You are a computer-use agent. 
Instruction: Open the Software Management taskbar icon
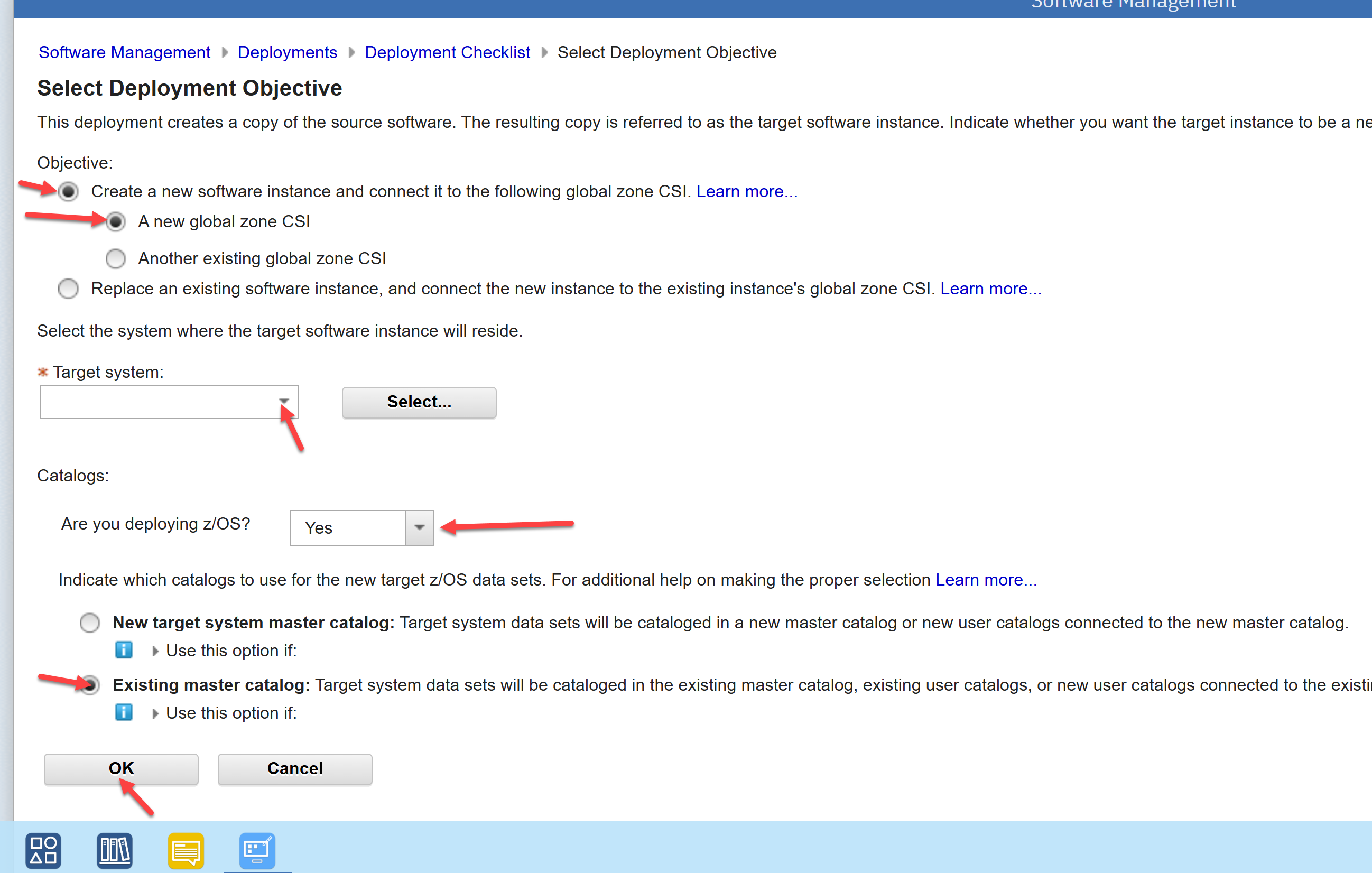(257, 850)
